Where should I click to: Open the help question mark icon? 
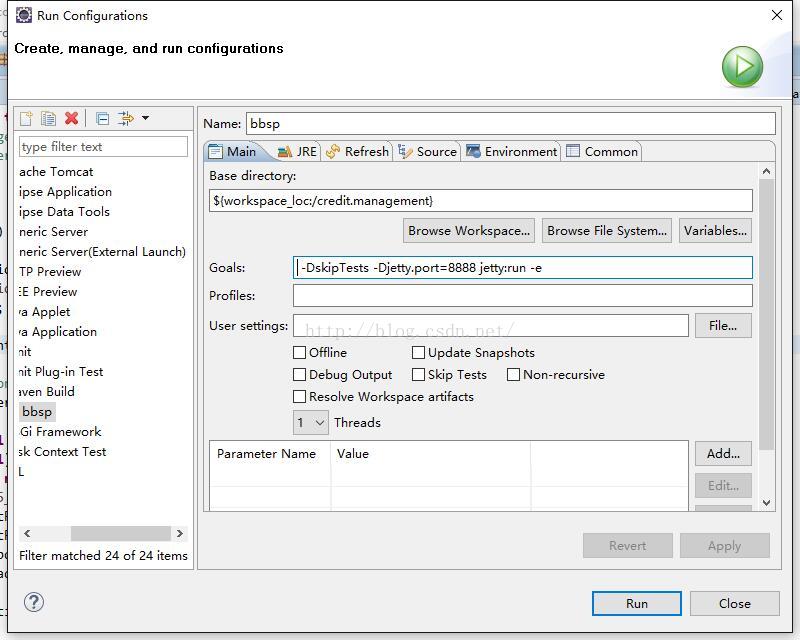tap(34, 602)
